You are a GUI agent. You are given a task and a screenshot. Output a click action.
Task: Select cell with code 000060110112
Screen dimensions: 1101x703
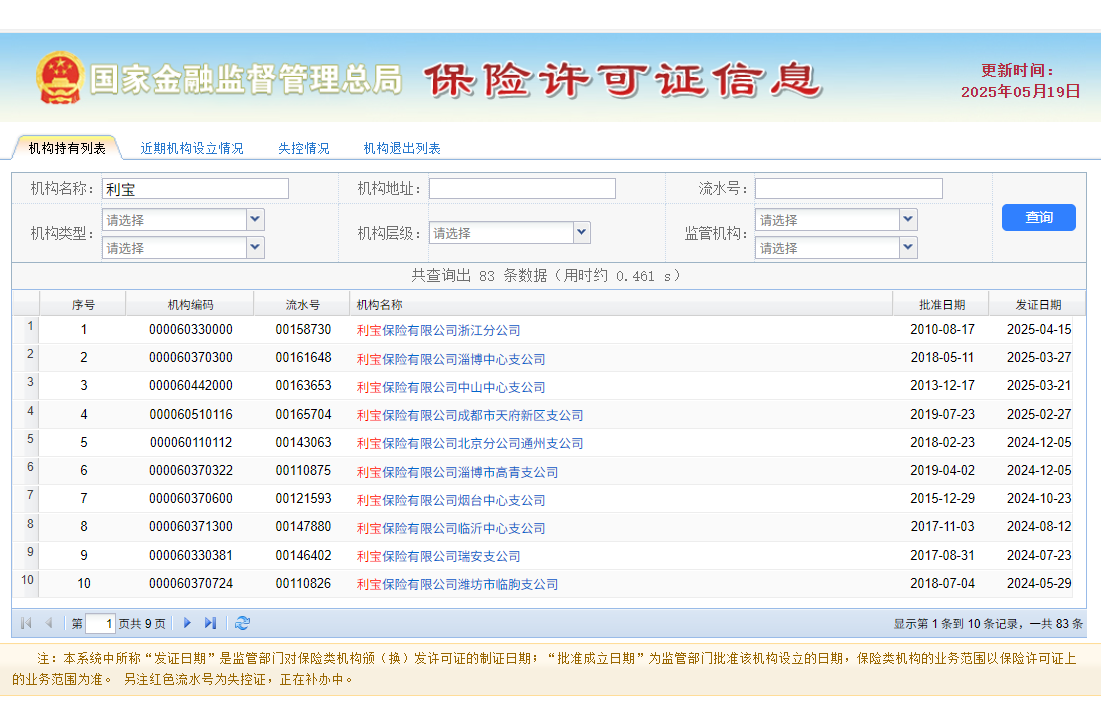tap(190, 442)
